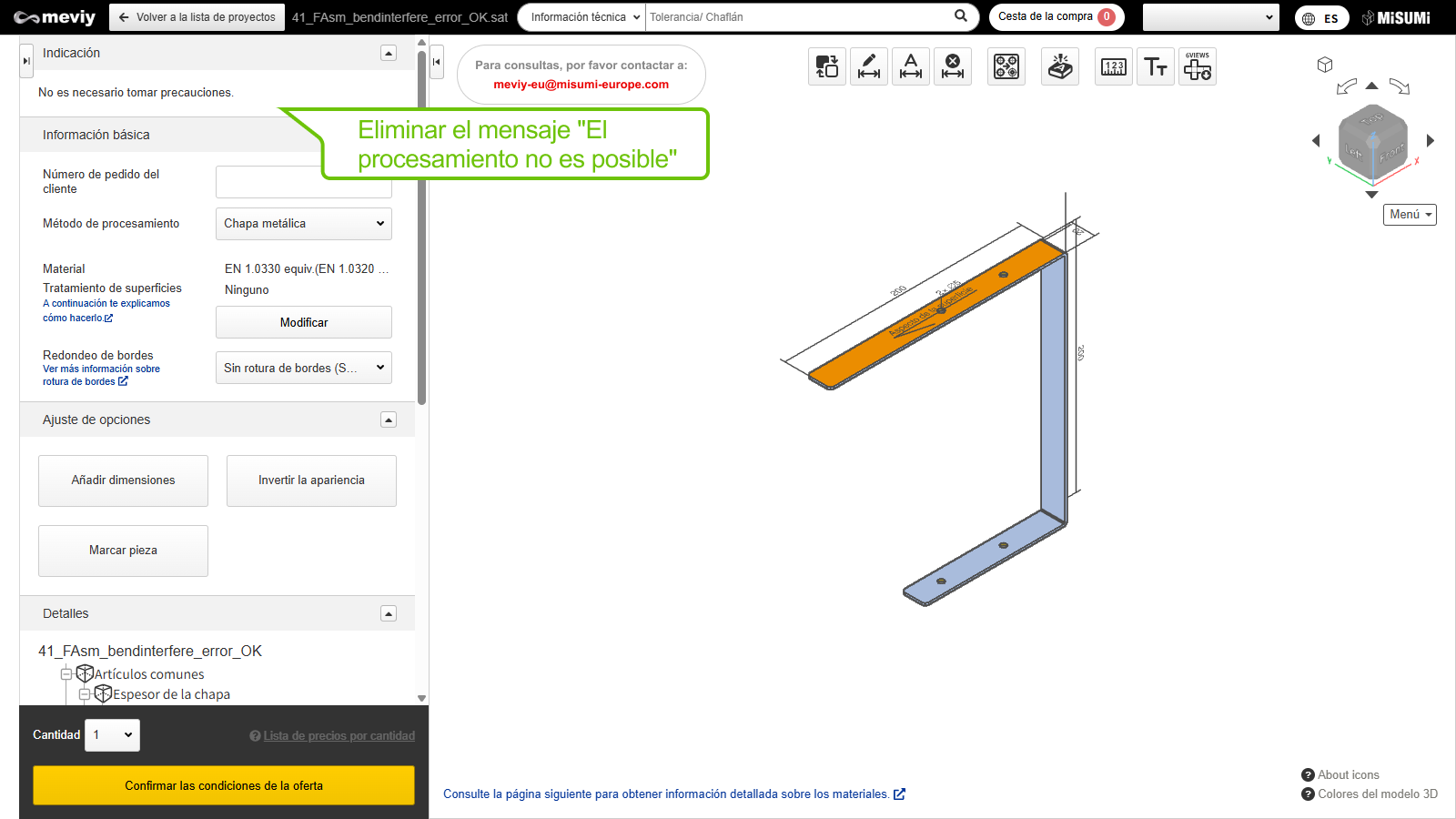Click Confirmar las condiciones de la oferta
Viewport: 1456px width, 819px height.
click(224, 785)
